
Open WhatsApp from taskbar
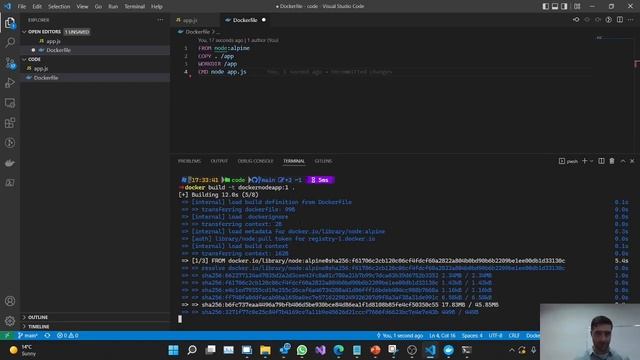[x=302, y=350]
